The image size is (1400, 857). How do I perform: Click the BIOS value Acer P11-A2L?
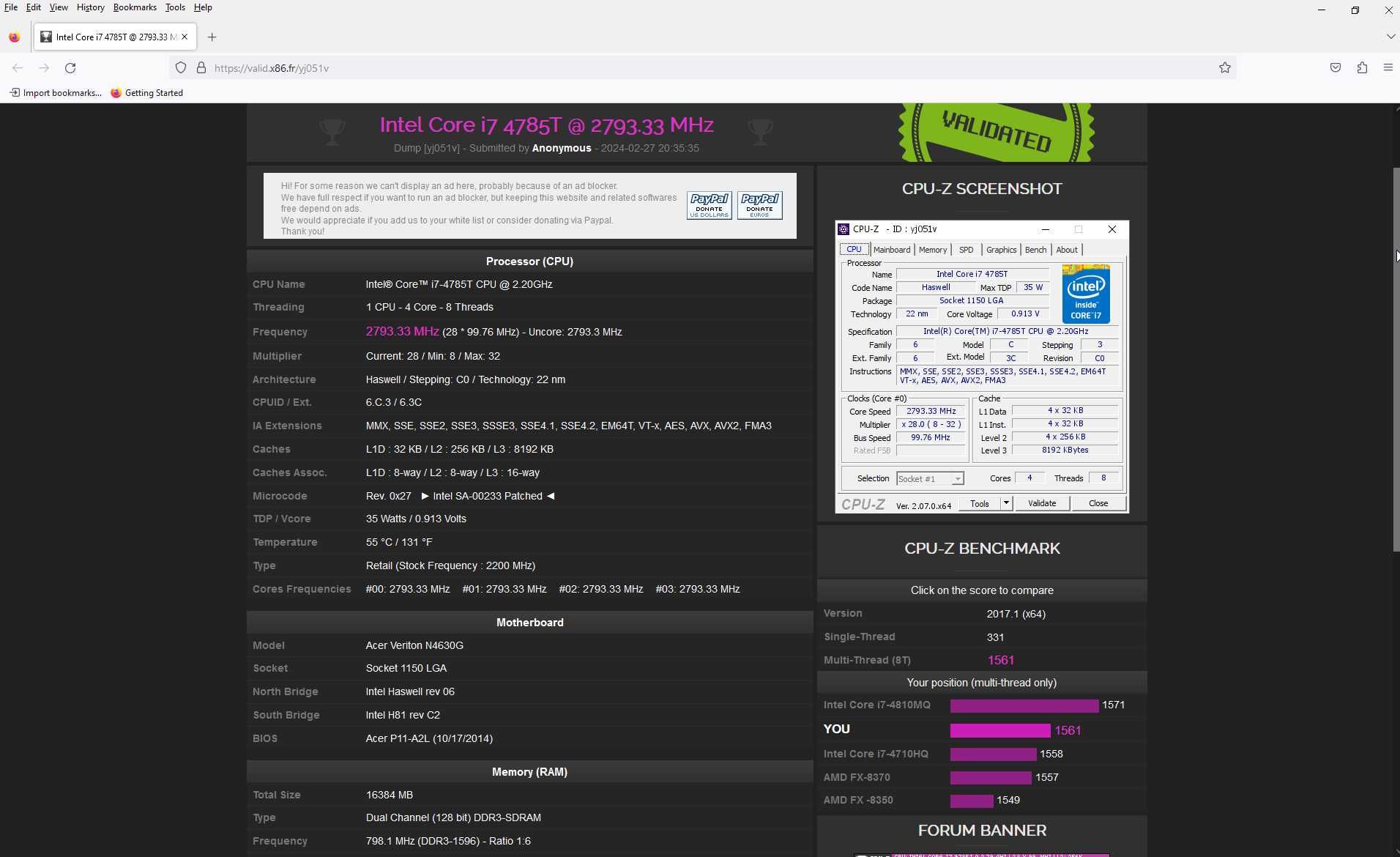point(429,738)
